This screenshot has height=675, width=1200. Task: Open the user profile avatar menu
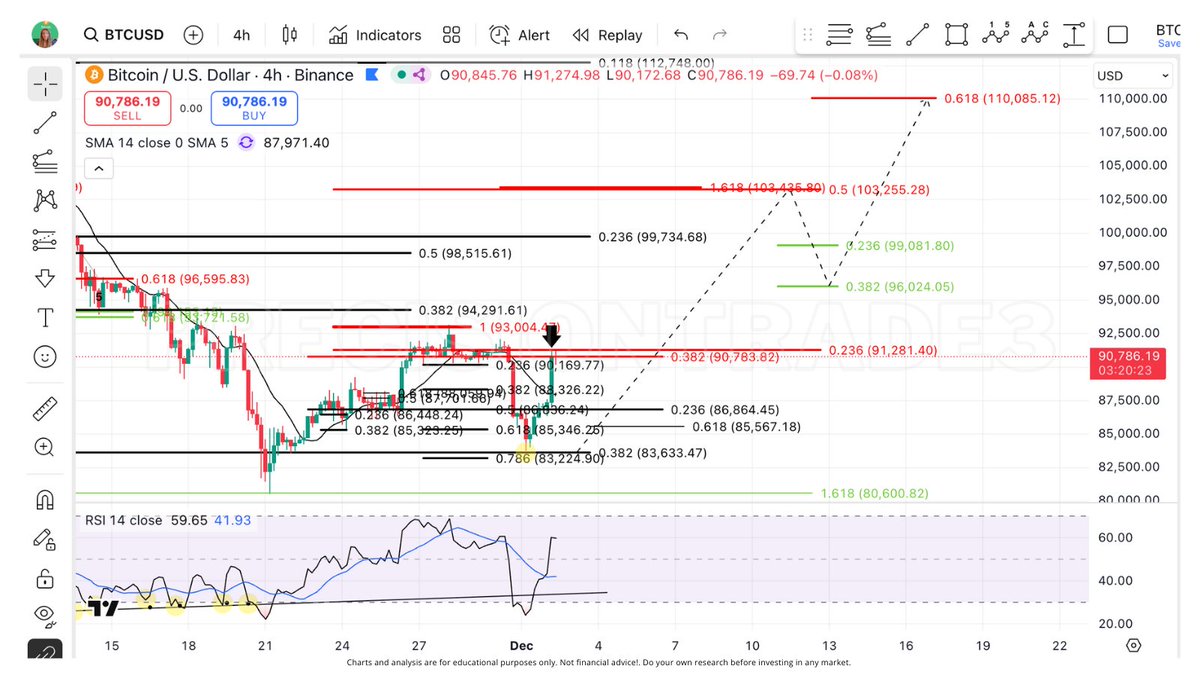click(45, 34)
